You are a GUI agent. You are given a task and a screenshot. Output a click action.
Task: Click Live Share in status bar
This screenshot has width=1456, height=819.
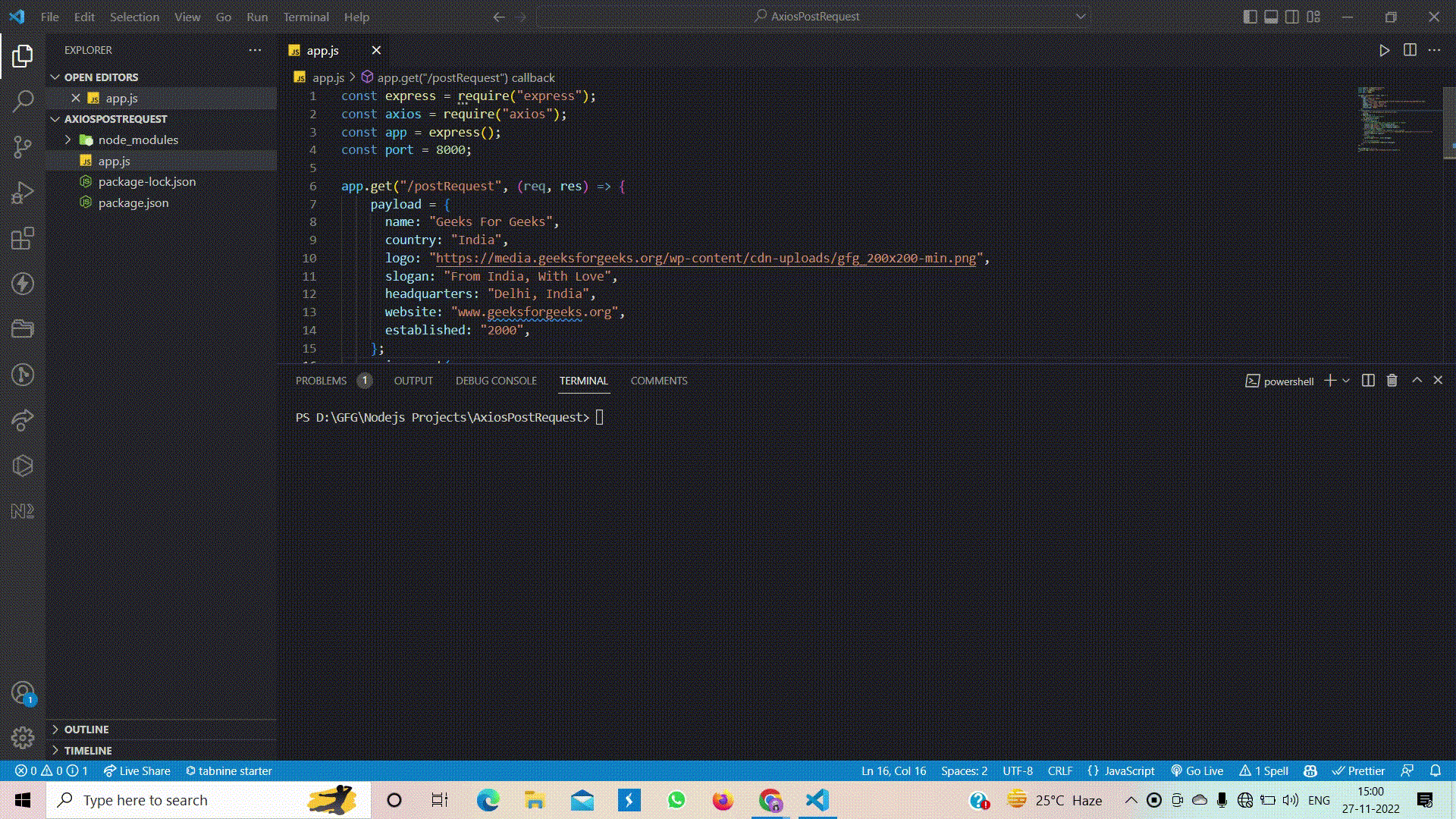[136, 770]
